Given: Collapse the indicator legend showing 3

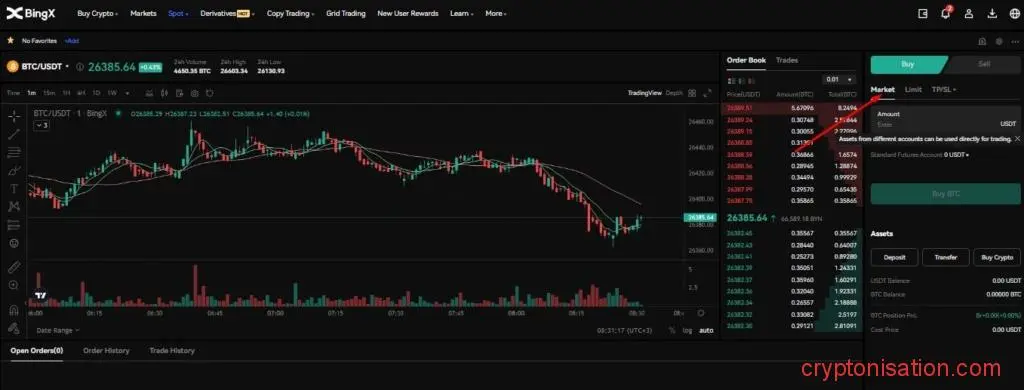Looking at the screenshot, I should [41, 124].
